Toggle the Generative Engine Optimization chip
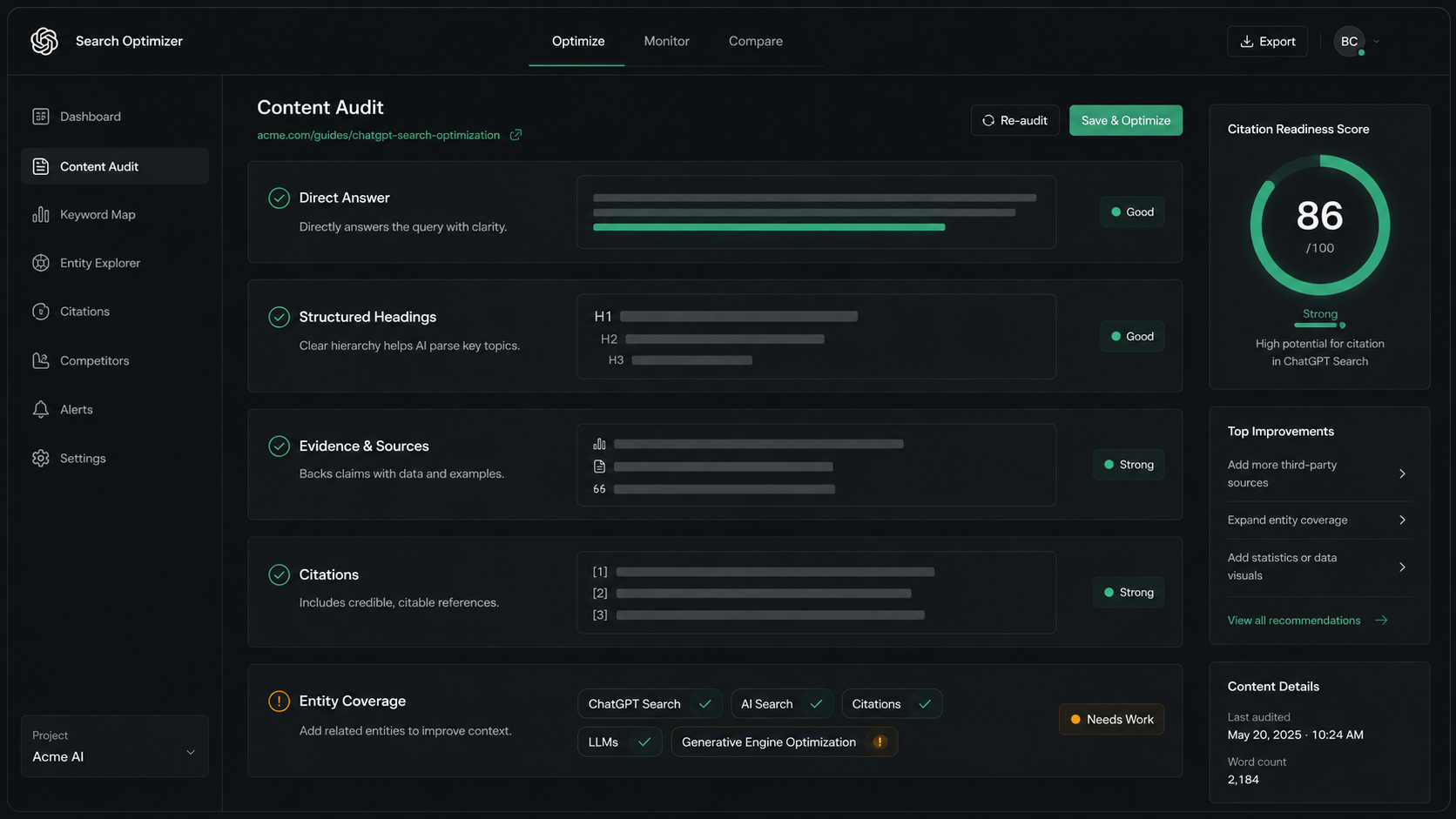 (x=784, y=742)
